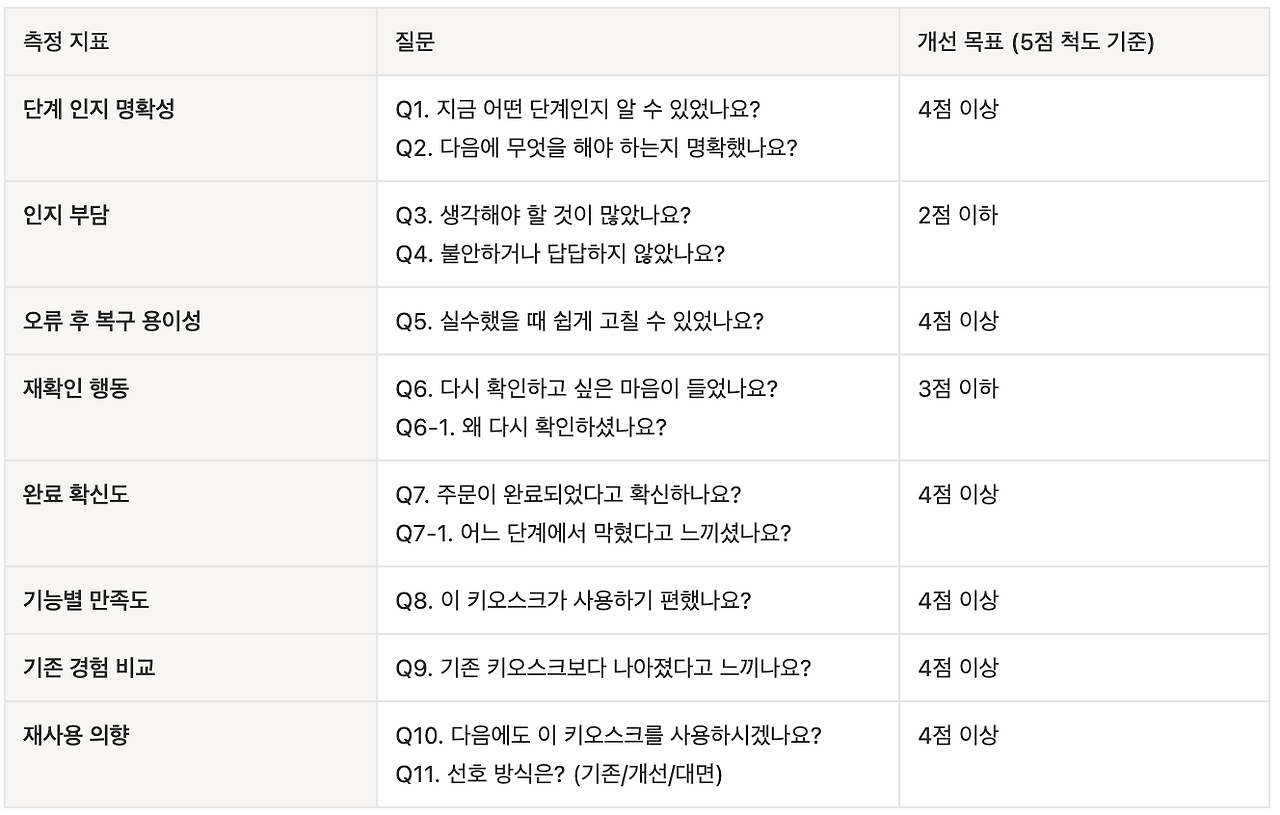Click the 질문 column header
This screenshot has height=815, width=1280.
pos(415,42)
